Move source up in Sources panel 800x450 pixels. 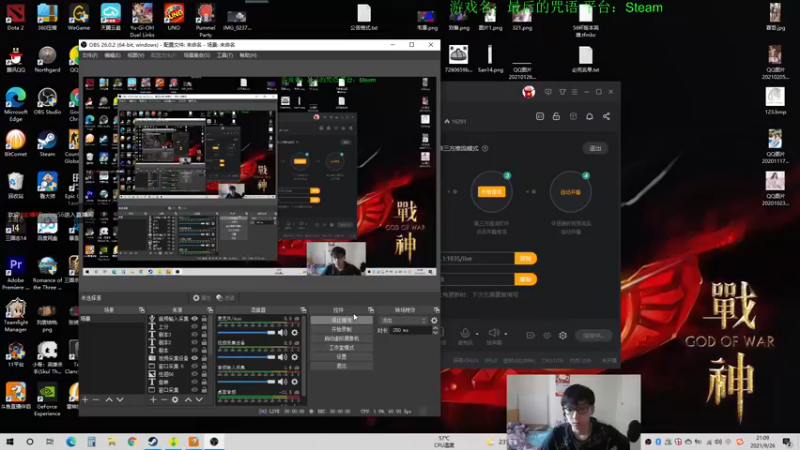point(188,400)
